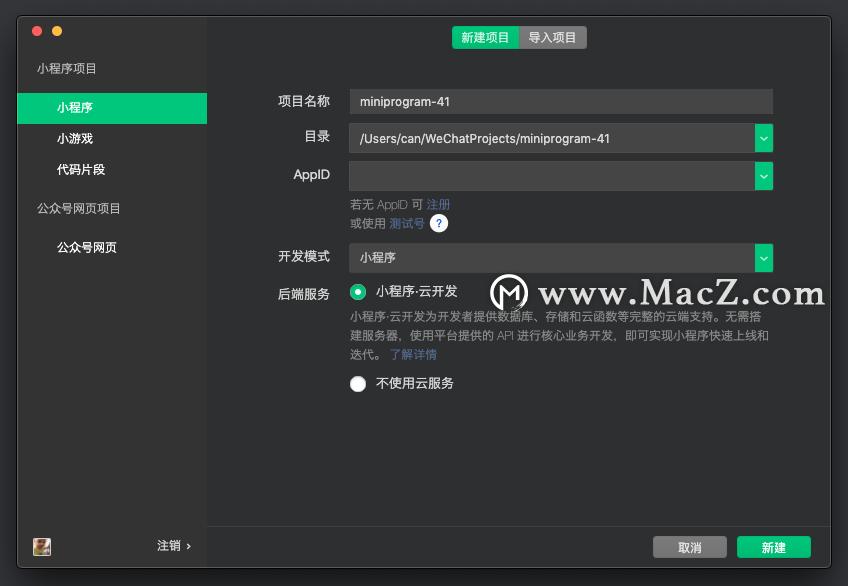Open the 开发模式 mode dropdown
This screenshot has width=848, height=586.
coord(763,257)
